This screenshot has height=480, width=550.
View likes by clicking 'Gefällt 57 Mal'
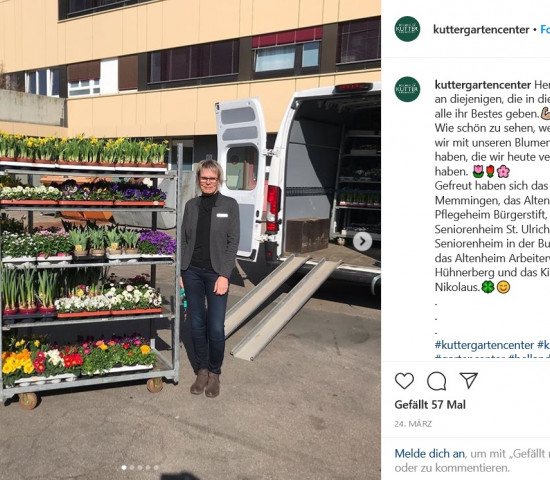coord(430,405)
